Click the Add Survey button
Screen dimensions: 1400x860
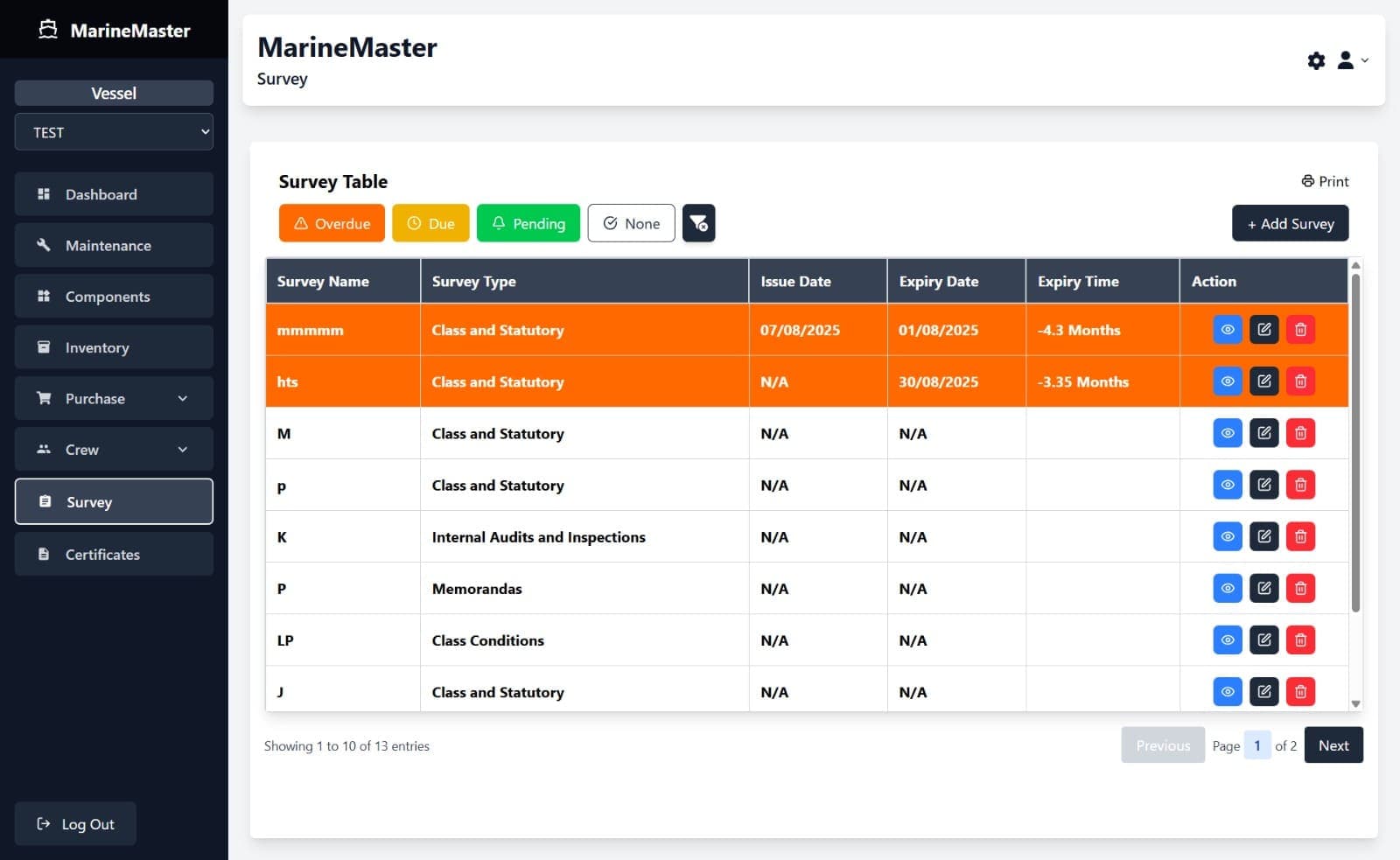(x=1290, y=223)
